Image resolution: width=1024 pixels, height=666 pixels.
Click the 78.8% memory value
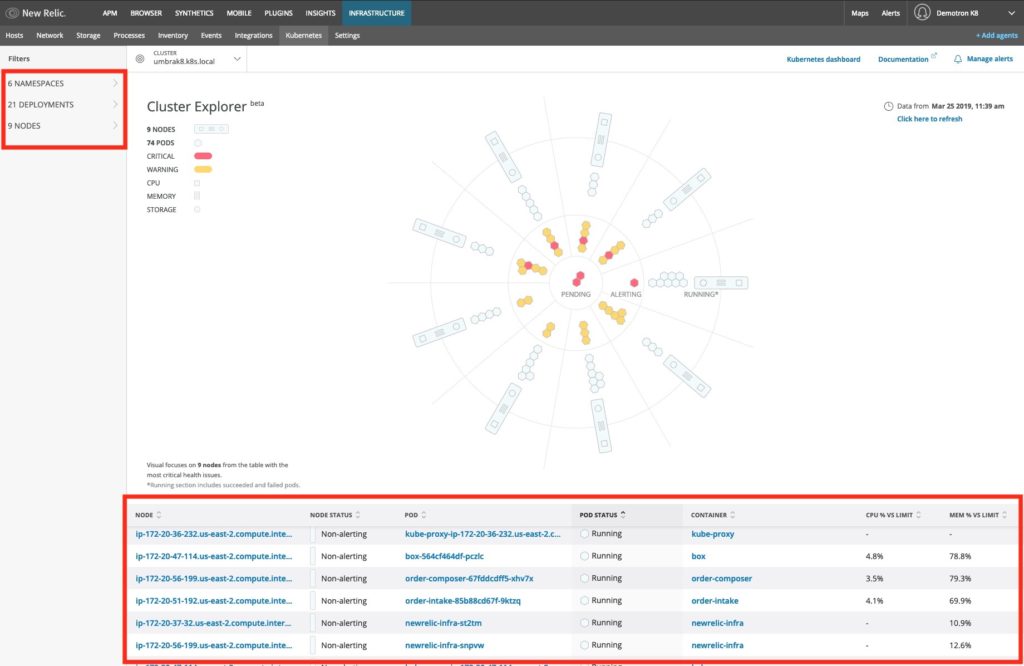pyautogui.click(x=960, y=556)
